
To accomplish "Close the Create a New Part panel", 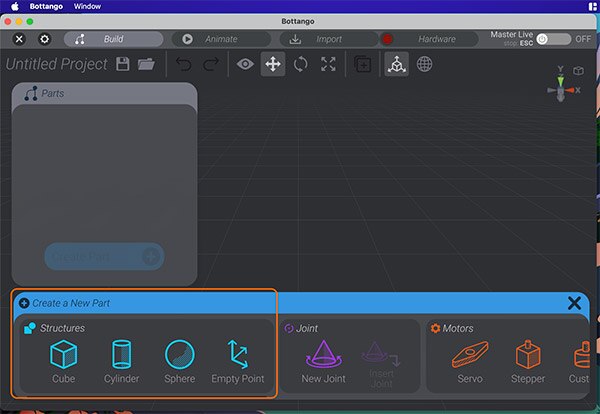I will pyautogui.click(x=574, y=303).
